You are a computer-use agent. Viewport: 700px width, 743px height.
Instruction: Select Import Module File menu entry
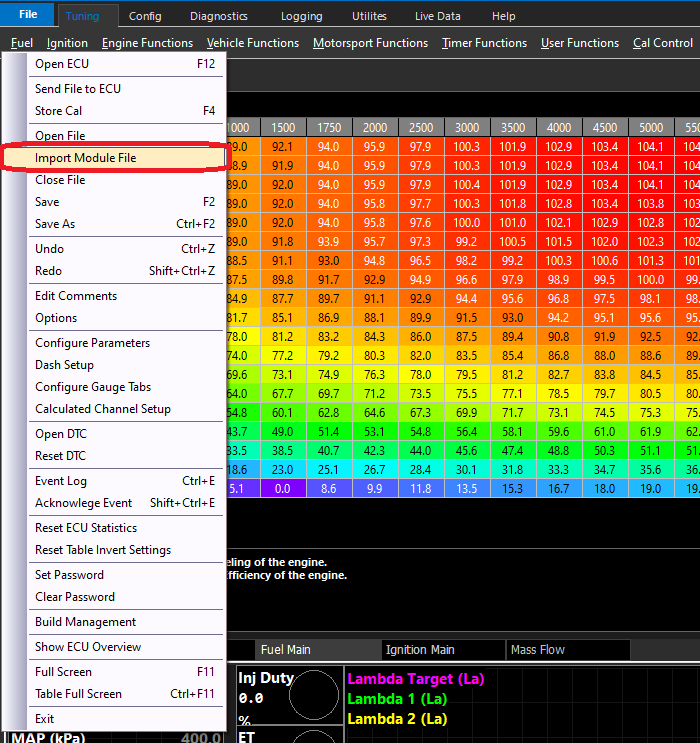(x=114, y=158)
